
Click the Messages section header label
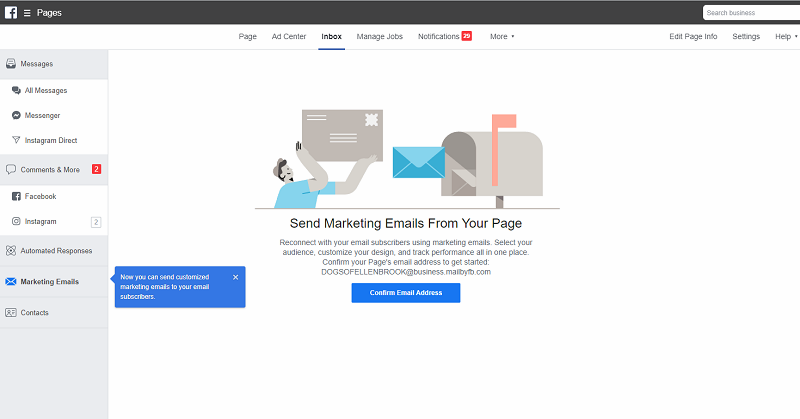(37, 64)
